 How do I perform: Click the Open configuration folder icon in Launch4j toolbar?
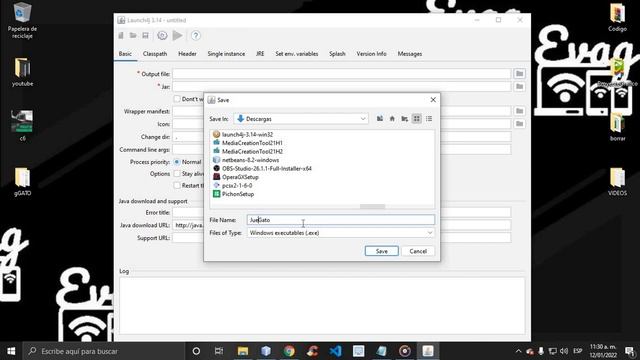point(133,36)
